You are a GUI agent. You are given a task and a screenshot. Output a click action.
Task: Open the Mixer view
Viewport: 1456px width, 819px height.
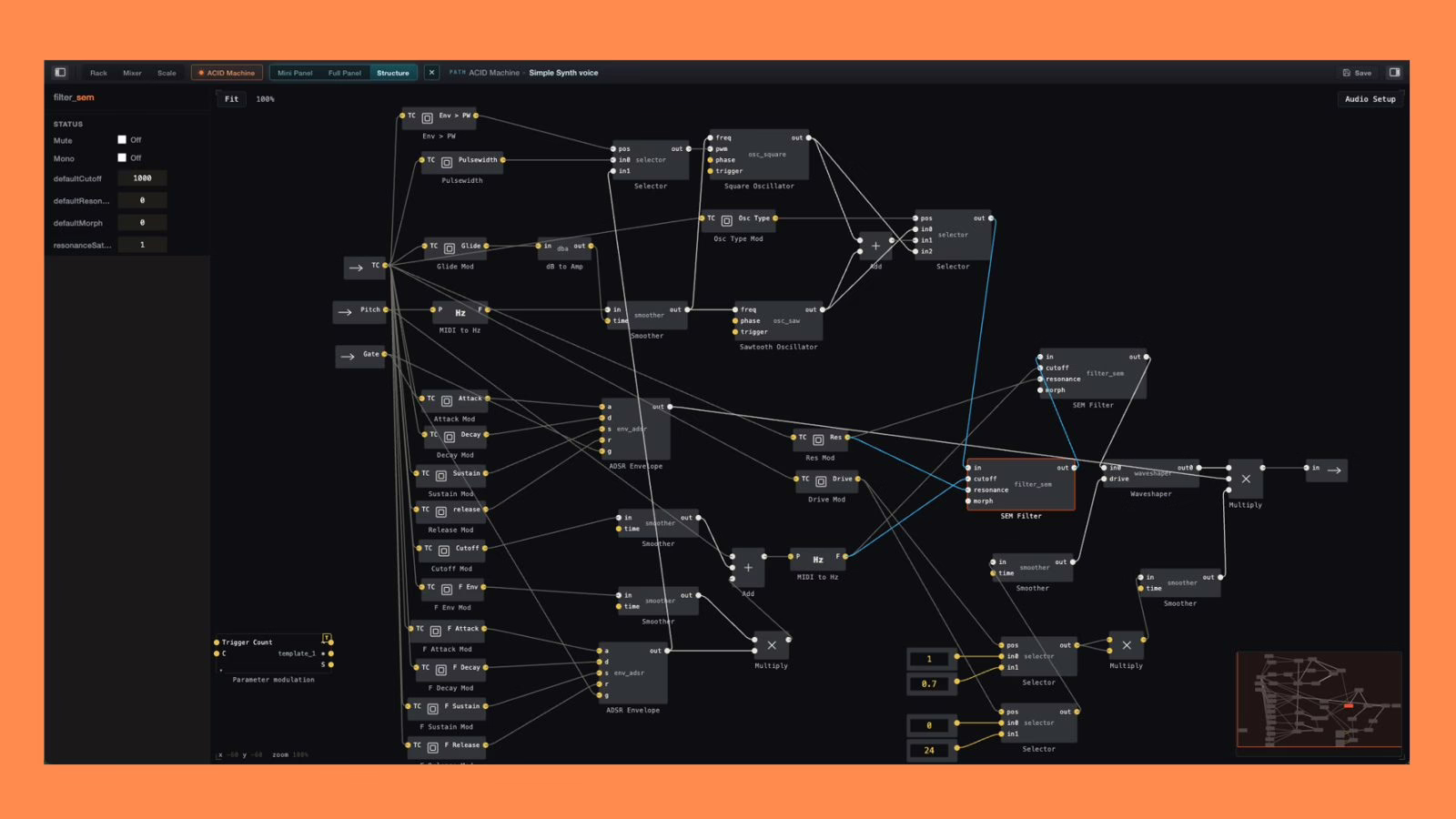tap(132, 73)
